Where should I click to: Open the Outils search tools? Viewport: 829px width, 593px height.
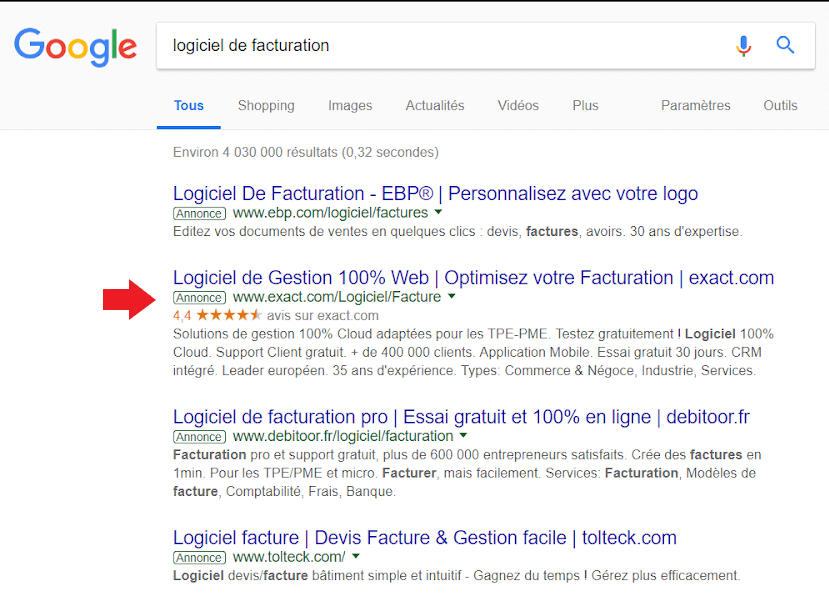click(x=780, y=106)
